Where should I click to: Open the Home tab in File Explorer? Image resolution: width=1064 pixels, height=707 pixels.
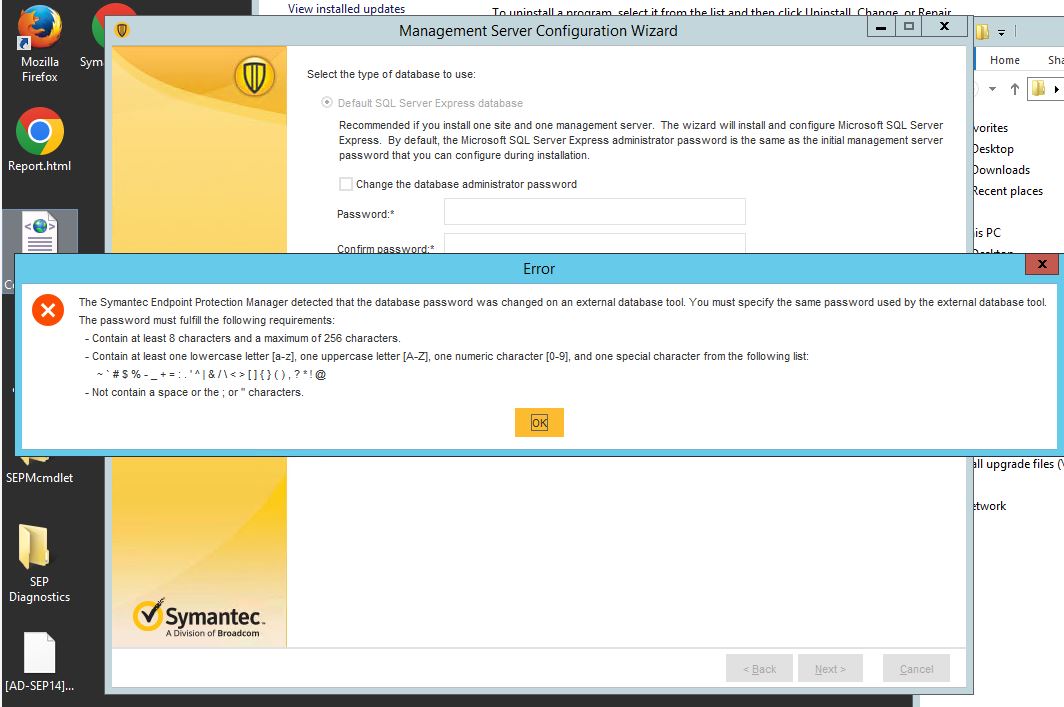pyautogui.click(x=1004, y=60)
